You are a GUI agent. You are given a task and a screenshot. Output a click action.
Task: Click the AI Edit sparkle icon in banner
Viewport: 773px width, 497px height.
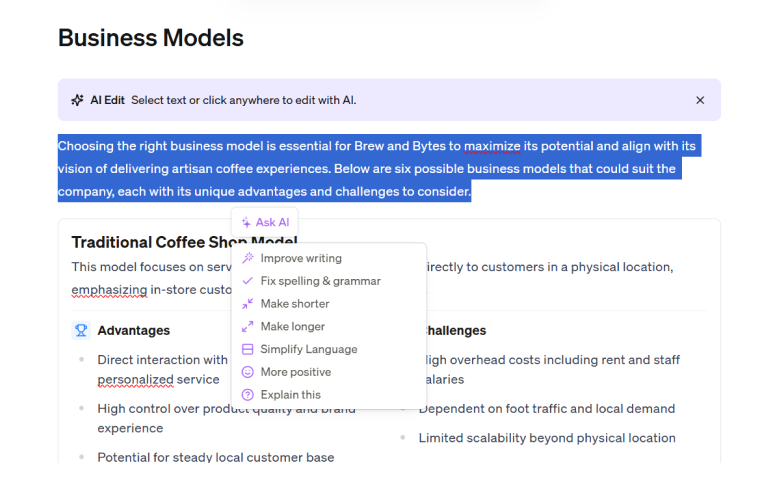click(x=77, y=100)
